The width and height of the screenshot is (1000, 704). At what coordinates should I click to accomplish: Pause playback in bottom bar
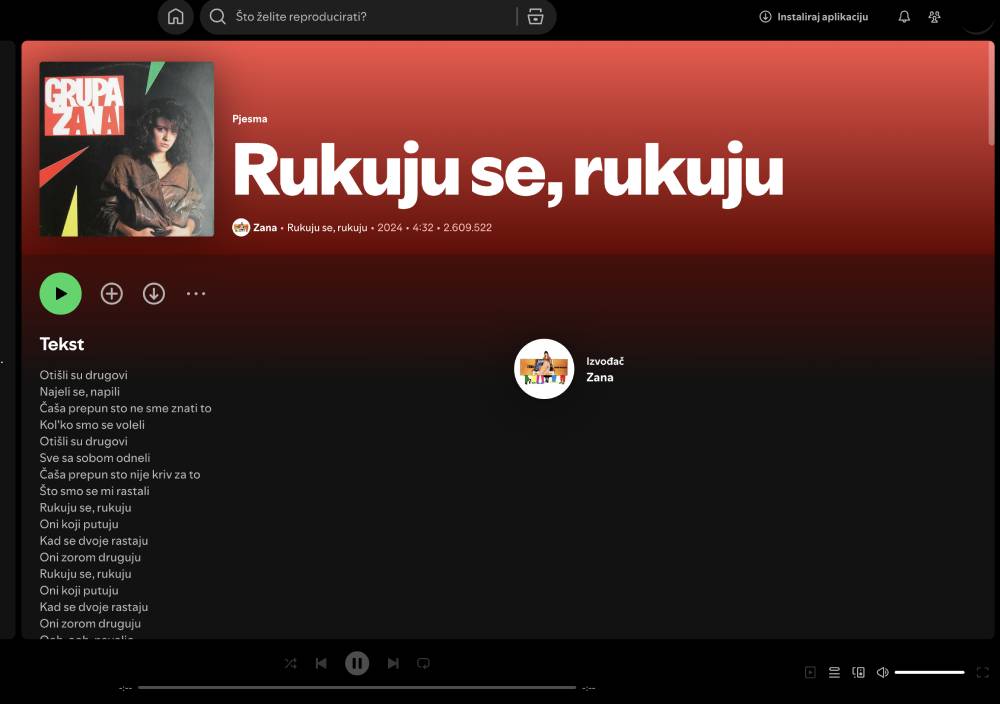[357, 663]
